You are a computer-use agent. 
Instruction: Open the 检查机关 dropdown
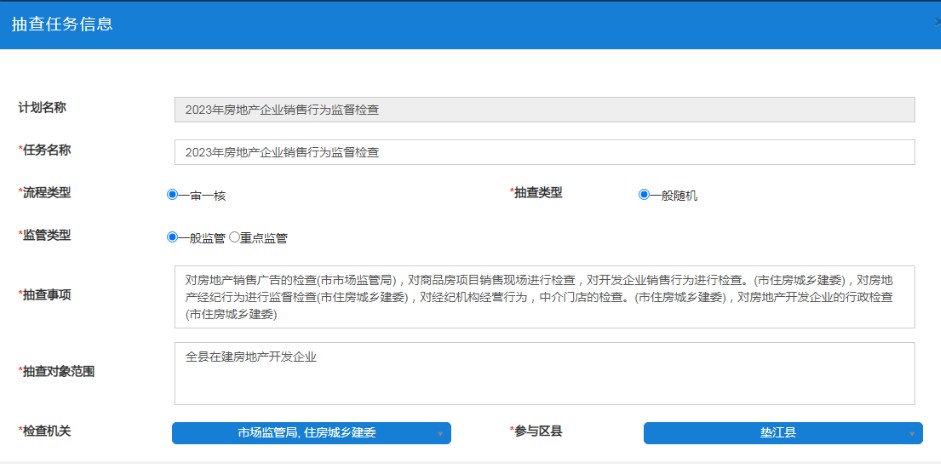311,433
